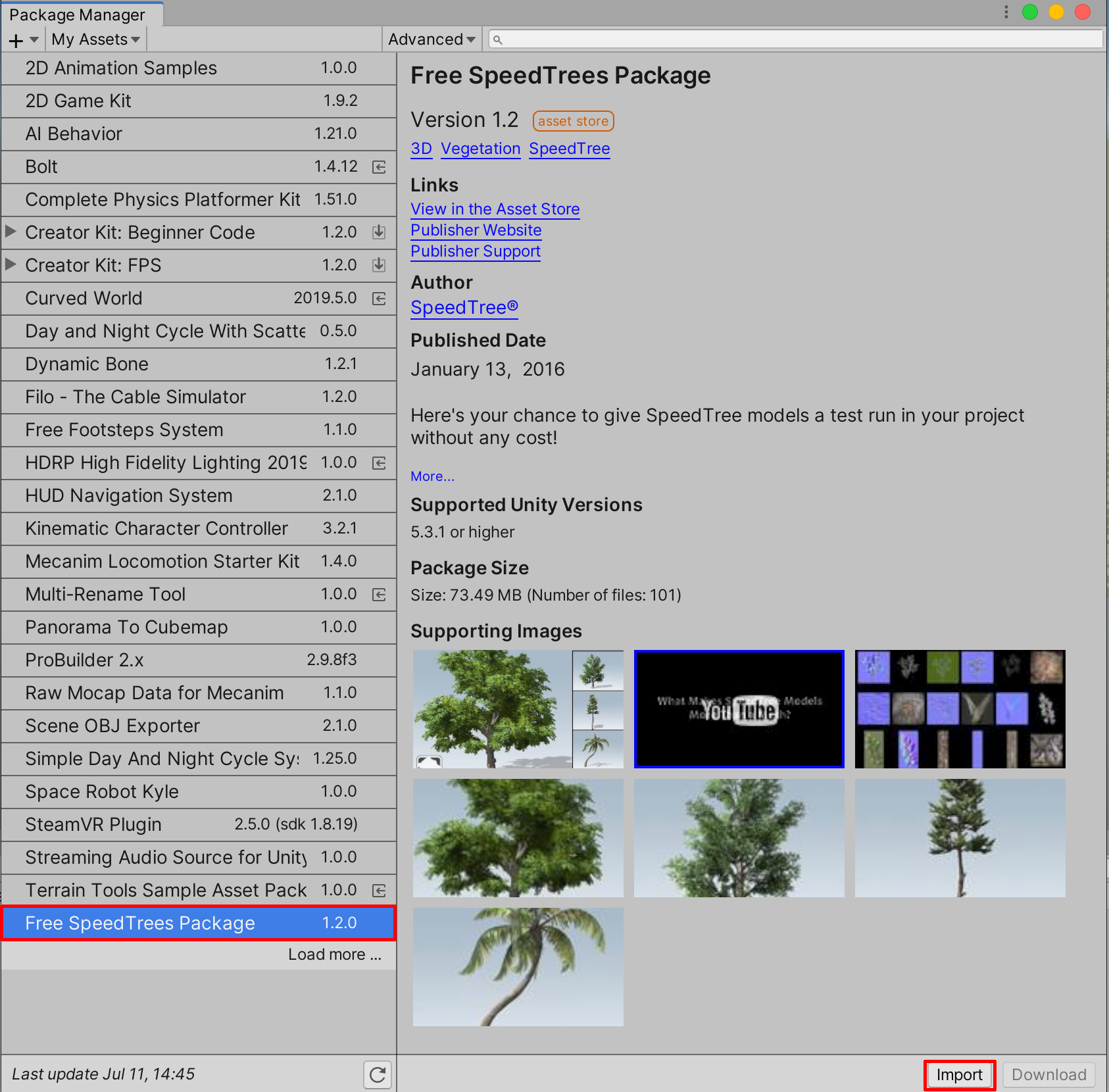The image size is (1109, 1092).
Task: Open View in the Asset Store link
Action: [x=495, y=209]
